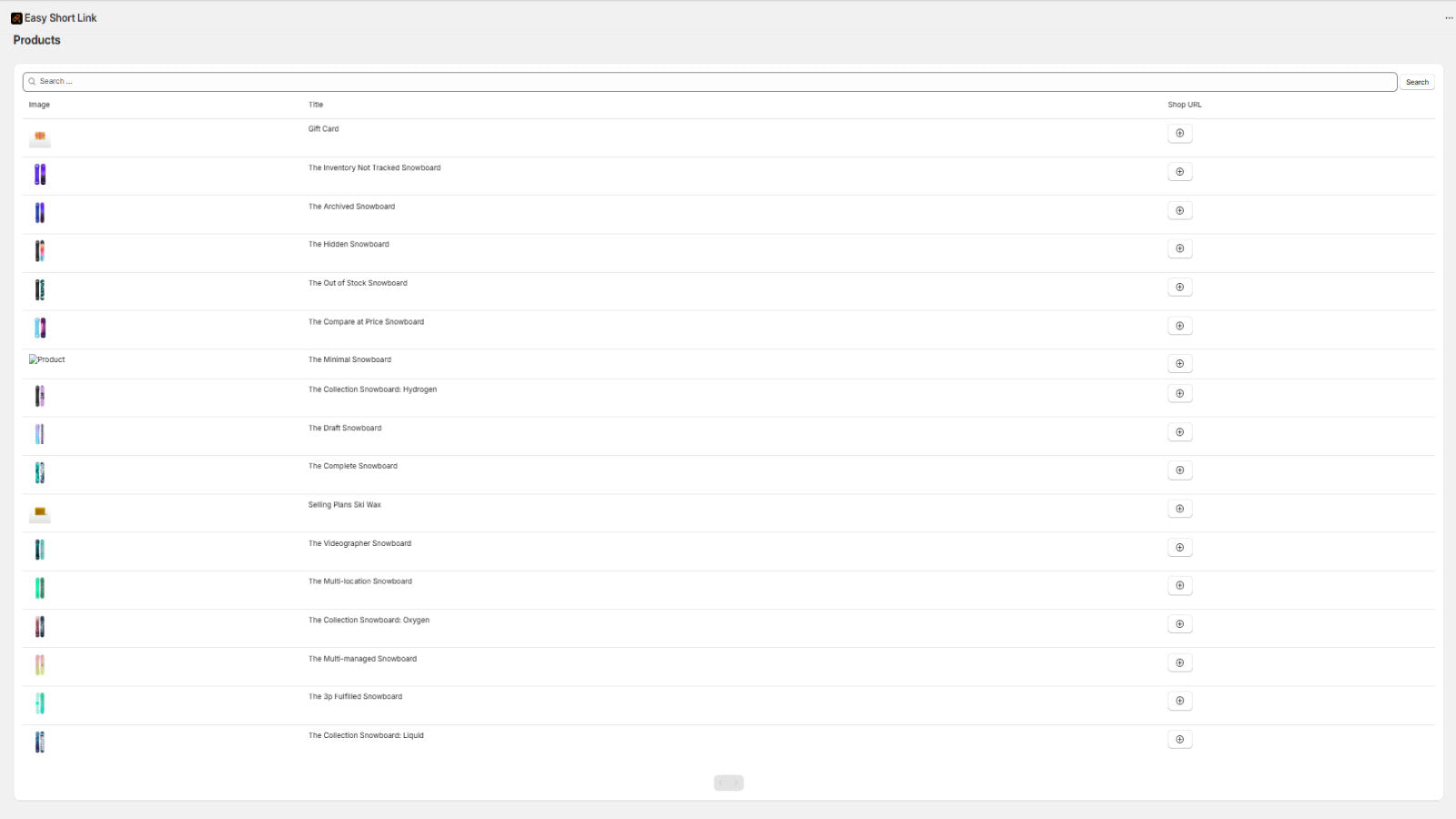Click the plus icon for Selling Plans Ski Wax
The image size is (1456, 819).
pyautogui.click(x=1179, y=509)
